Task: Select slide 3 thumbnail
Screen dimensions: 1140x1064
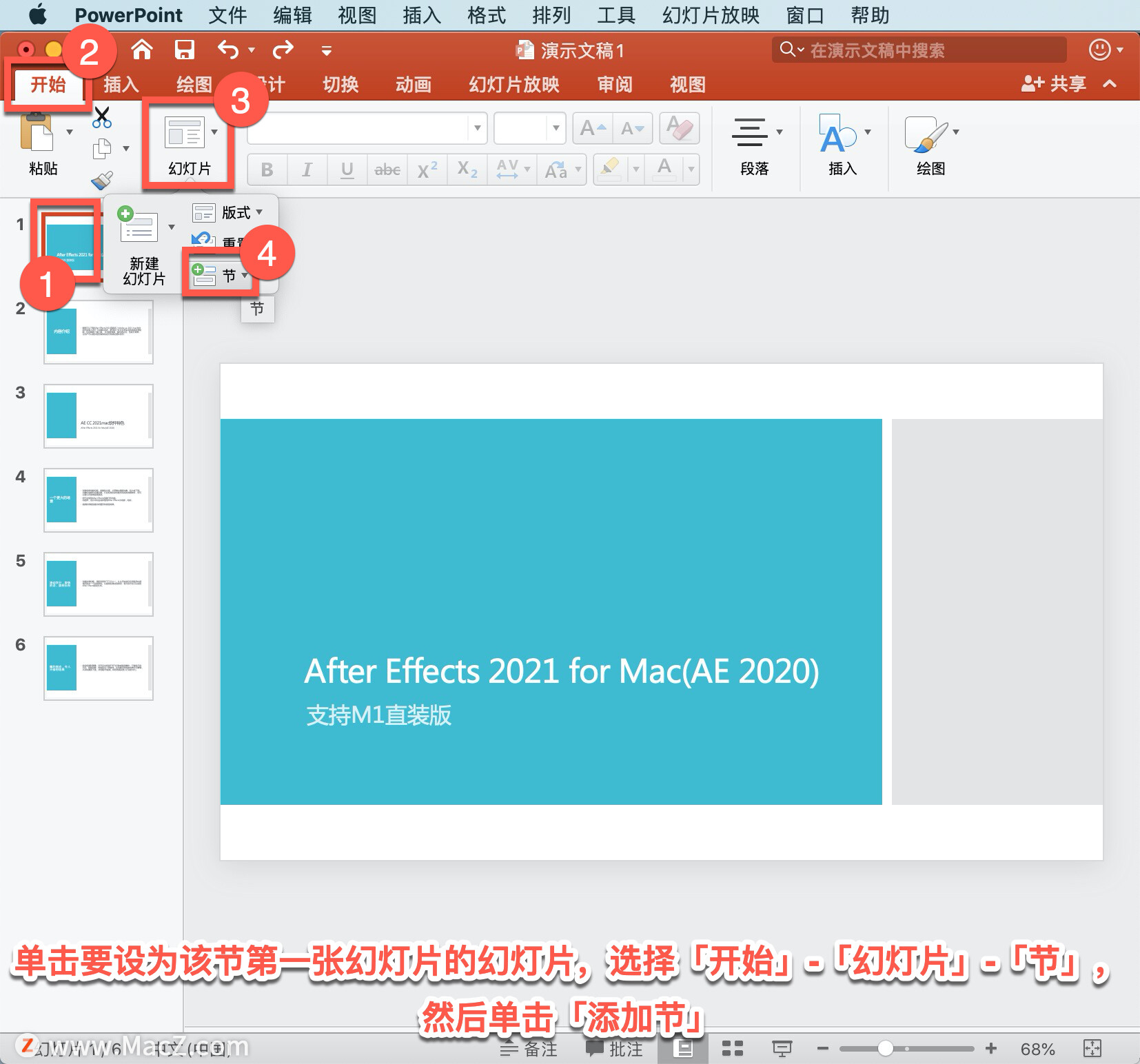Action: (x=99, y=416)
